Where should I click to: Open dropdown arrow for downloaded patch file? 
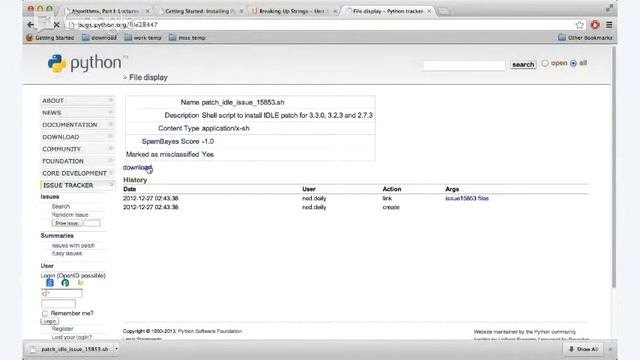click(x=116, y=349)
